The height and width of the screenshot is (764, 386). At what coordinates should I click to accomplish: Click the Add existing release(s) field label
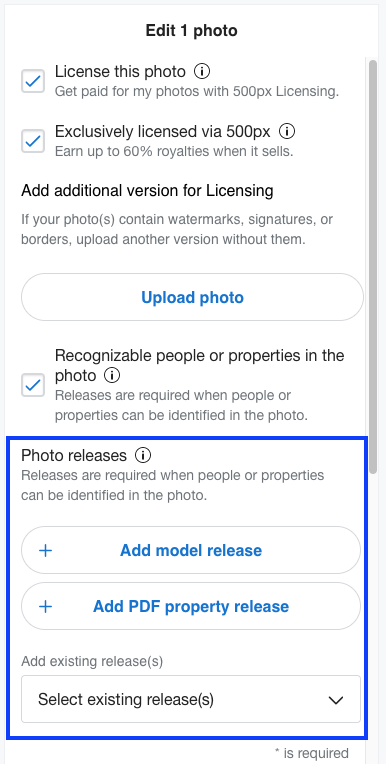click(x=92, y=662)
